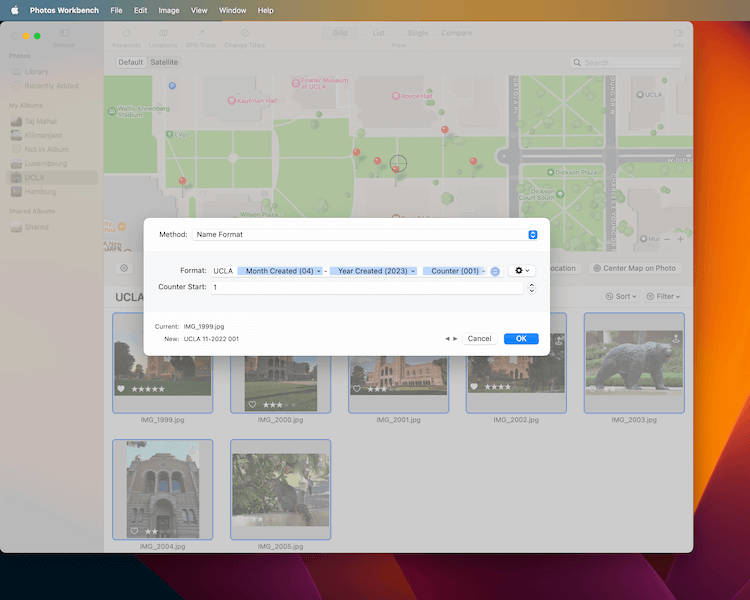Toggle favorite heart on IMG_2000.jpg
This screenshot has height=600, width=750.
pos(252,405)
